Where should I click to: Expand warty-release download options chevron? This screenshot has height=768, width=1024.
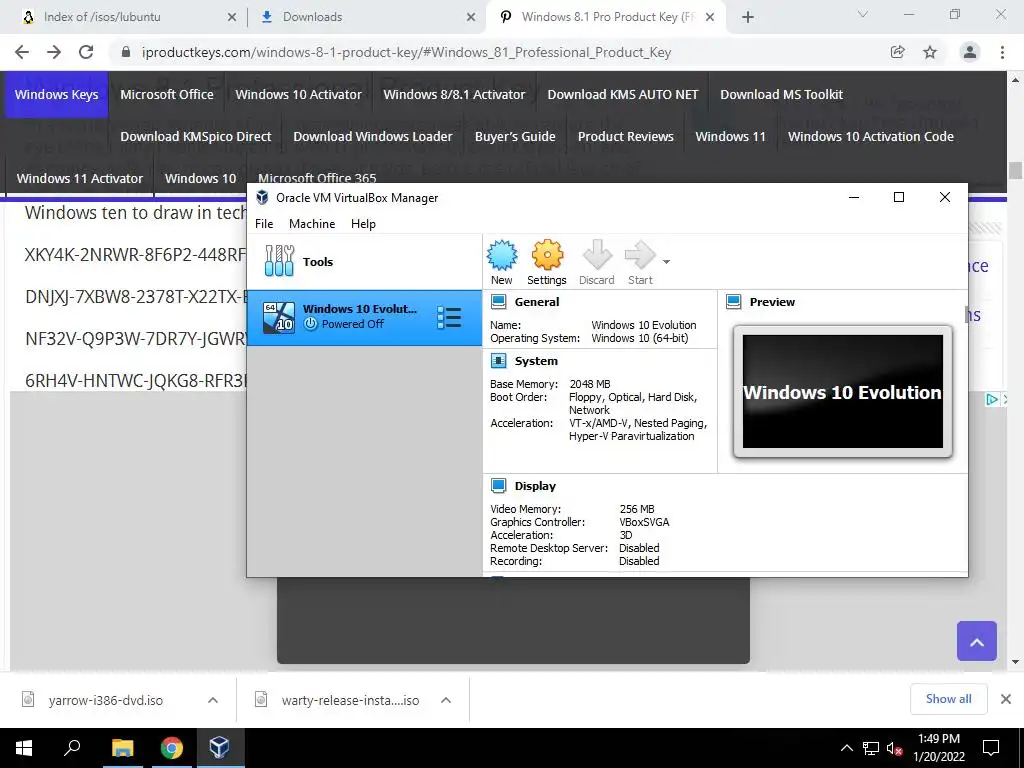click(446, 700)
